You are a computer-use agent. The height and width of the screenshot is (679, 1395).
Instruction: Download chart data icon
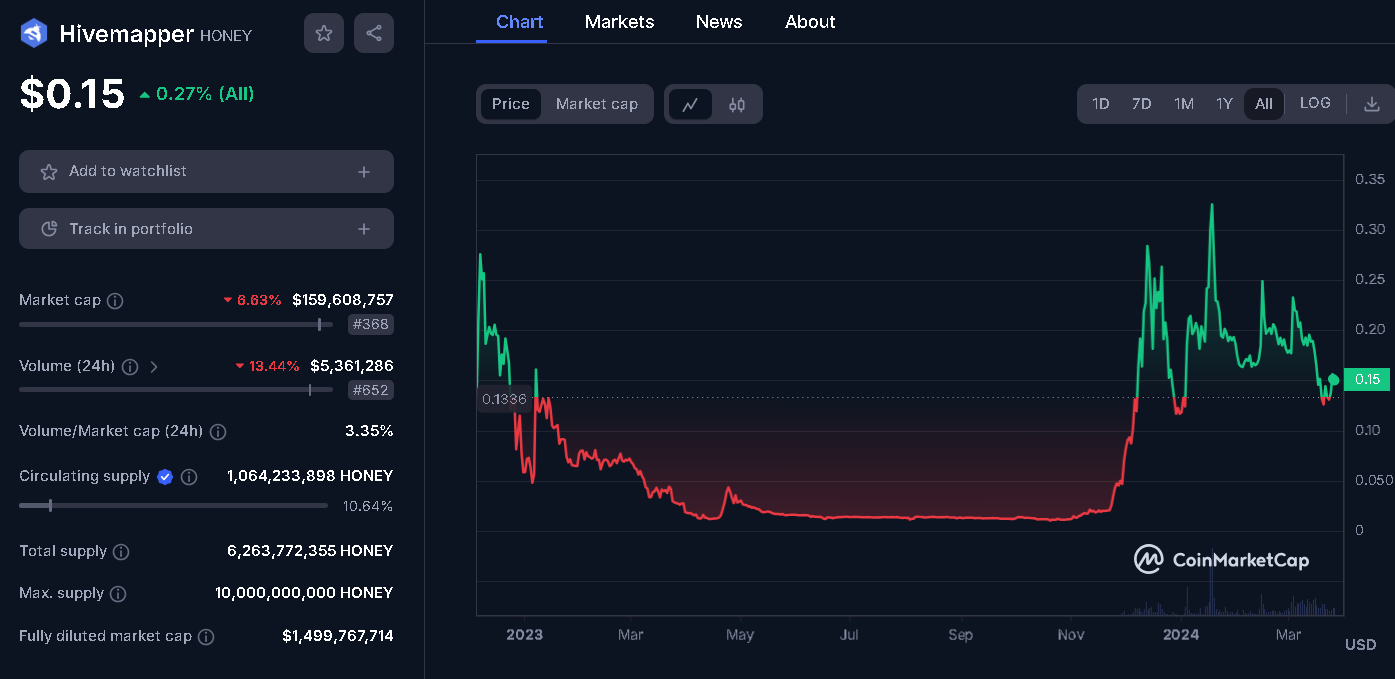tap(1372, 104)
